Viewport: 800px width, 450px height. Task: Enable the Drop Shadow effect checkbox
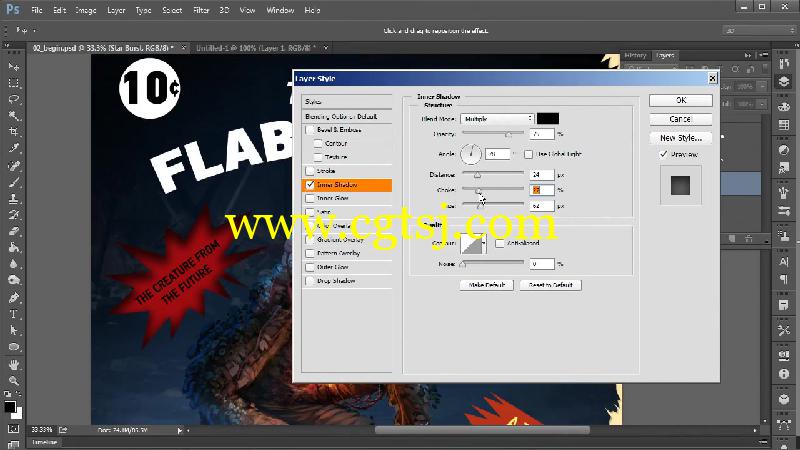(x=310, y=281)
